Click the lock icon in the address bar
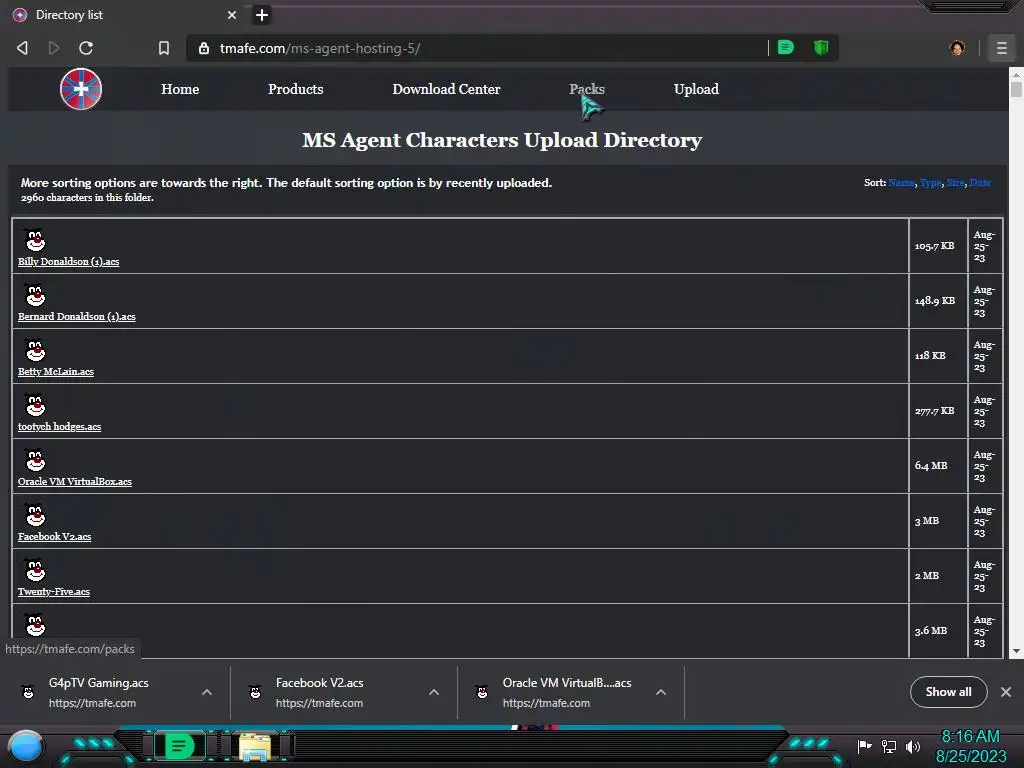The image size is (1024, 768). (x=204, y=48)
